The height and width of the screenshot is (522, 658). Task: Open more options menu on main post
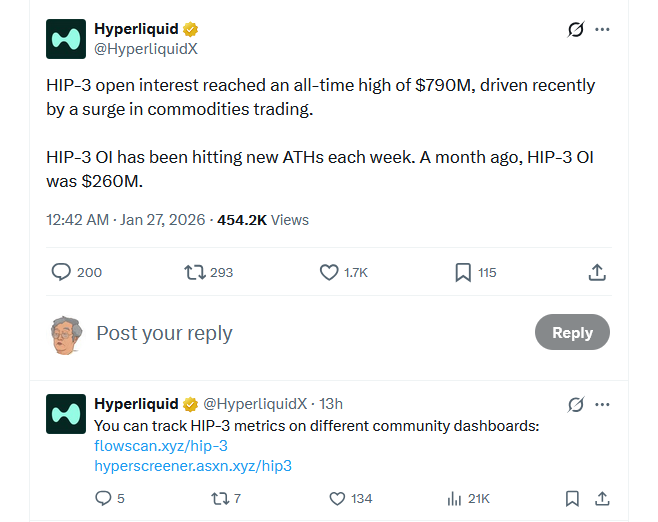pos(602,29)
